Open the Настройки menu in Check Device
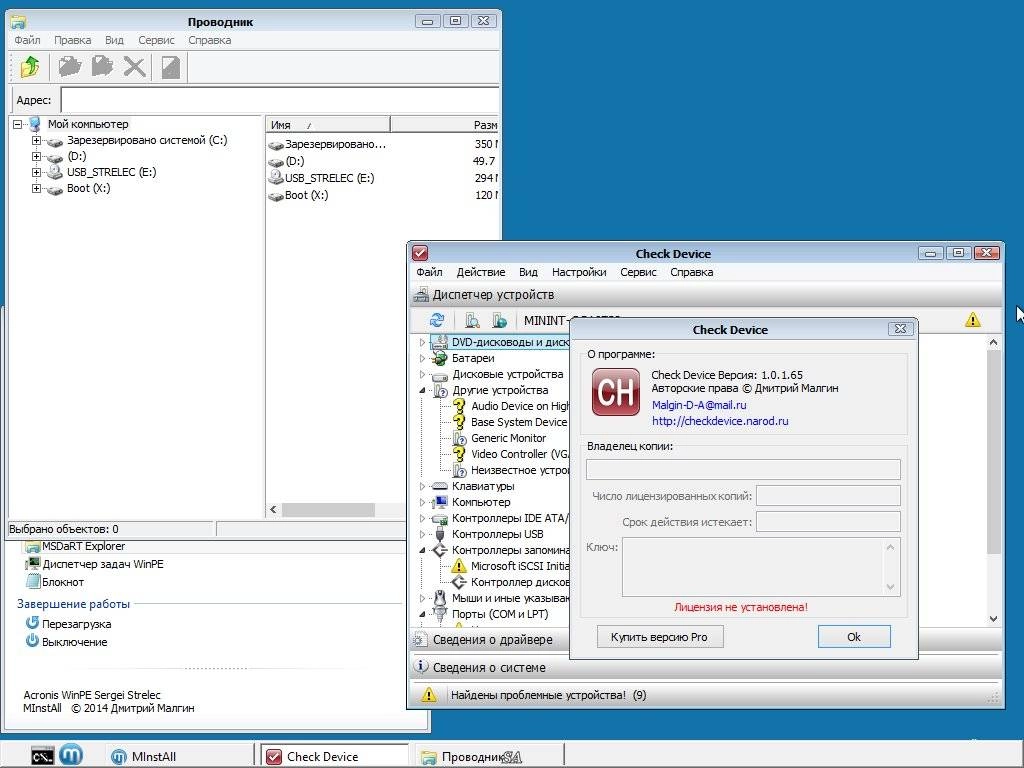The image size is (1024, 768). click(579, 272)
